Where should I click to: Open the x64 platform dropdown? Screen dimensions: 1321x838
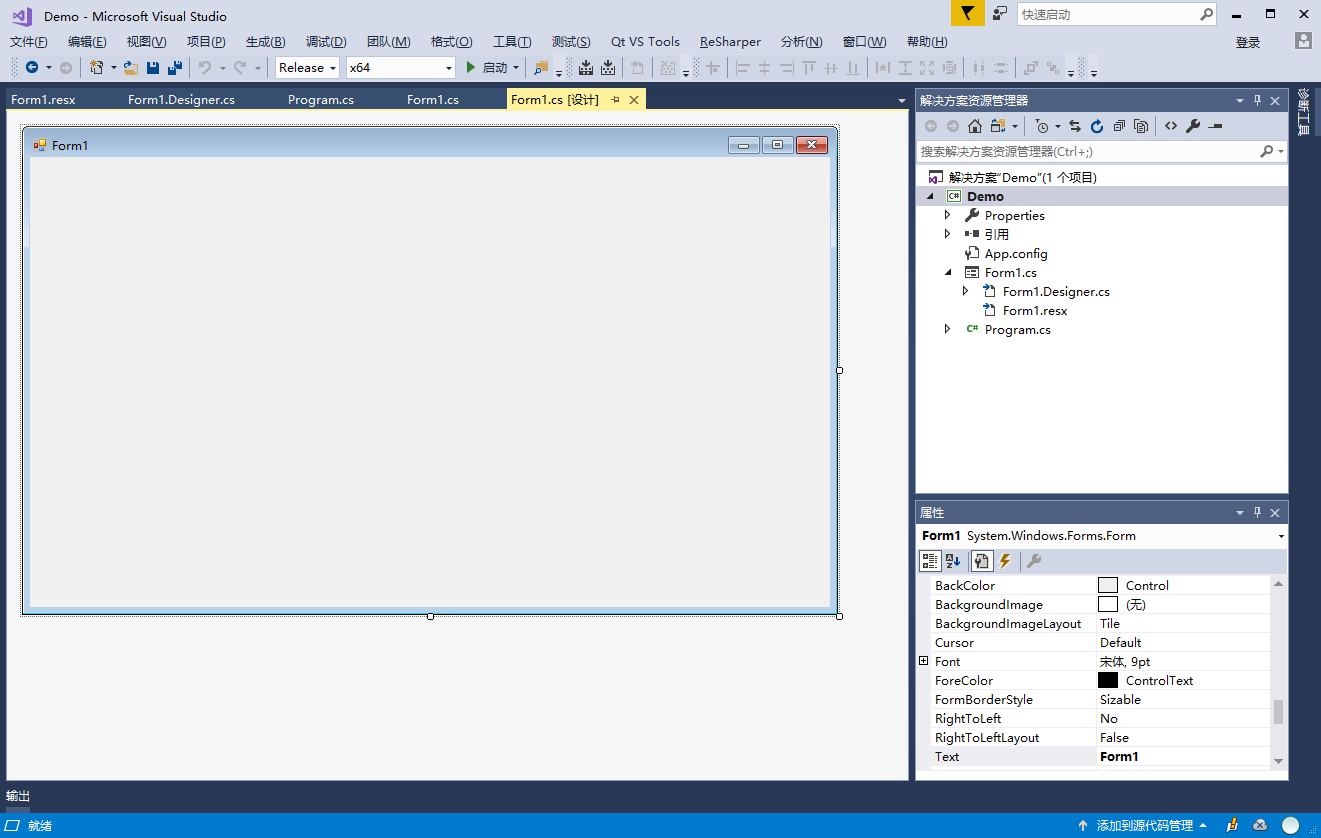coord(400,68)
